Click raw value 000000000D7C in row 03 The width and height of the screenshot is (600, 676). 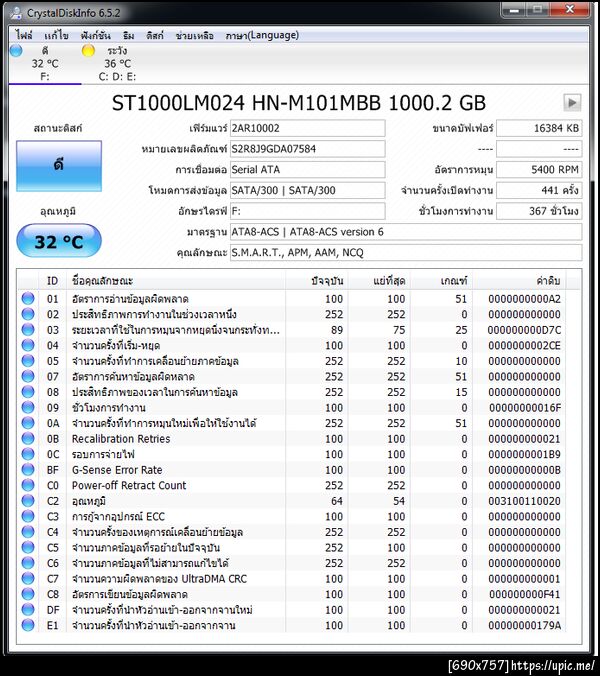524,330
